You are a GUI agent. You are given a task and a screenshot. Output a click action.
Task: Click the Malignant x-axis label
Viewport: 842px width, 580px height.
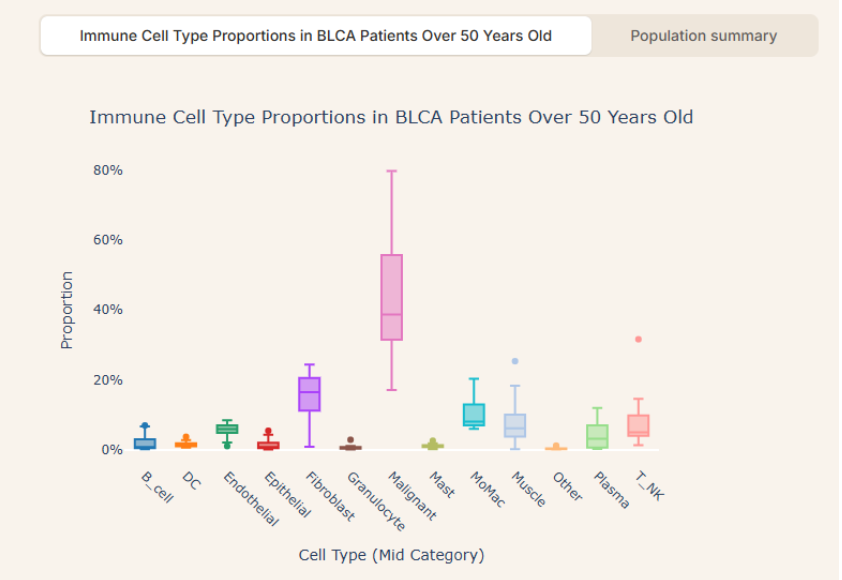(413, 496)
